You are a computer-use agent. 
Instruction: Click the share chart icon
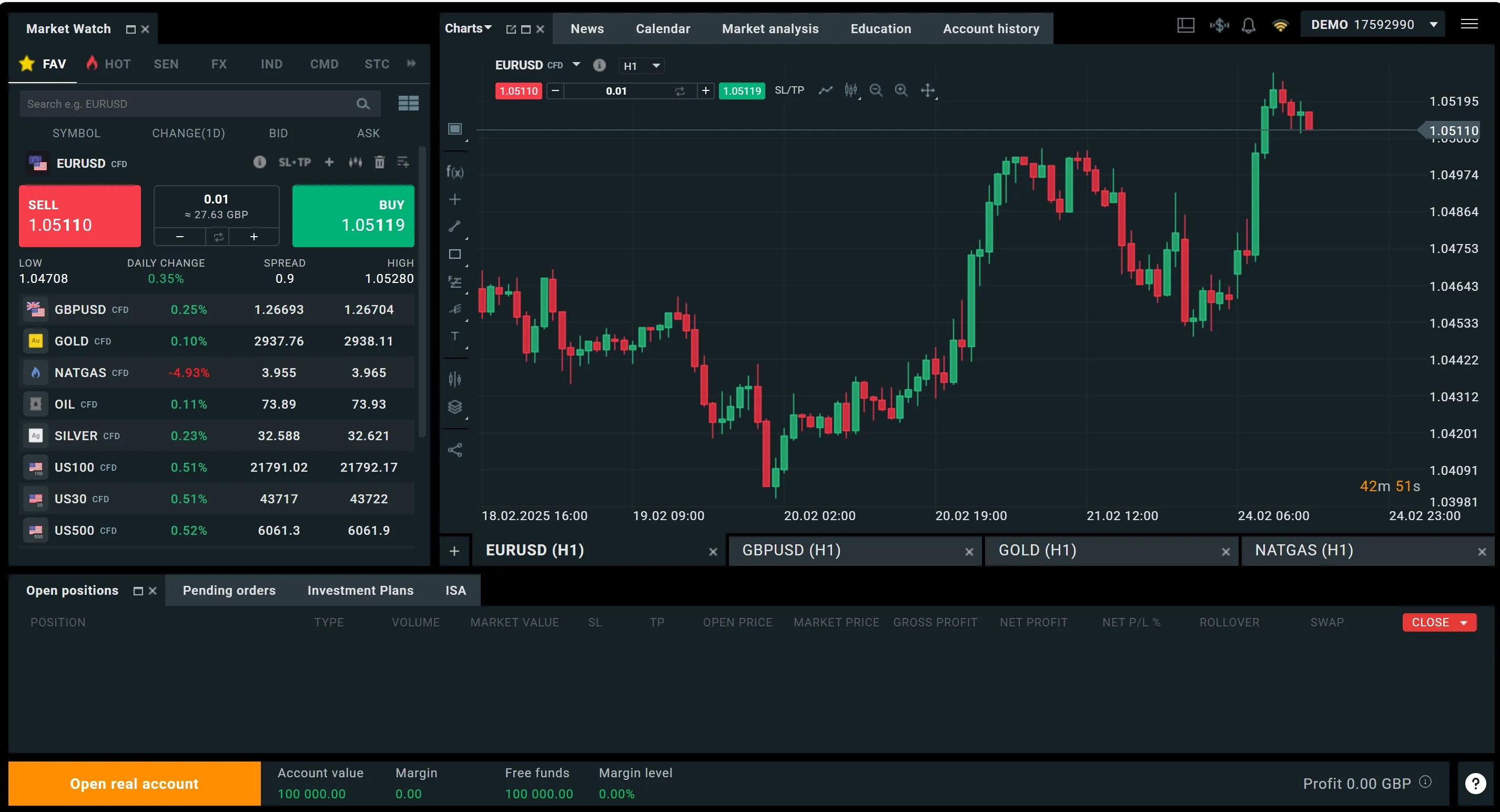pos(455,450)
